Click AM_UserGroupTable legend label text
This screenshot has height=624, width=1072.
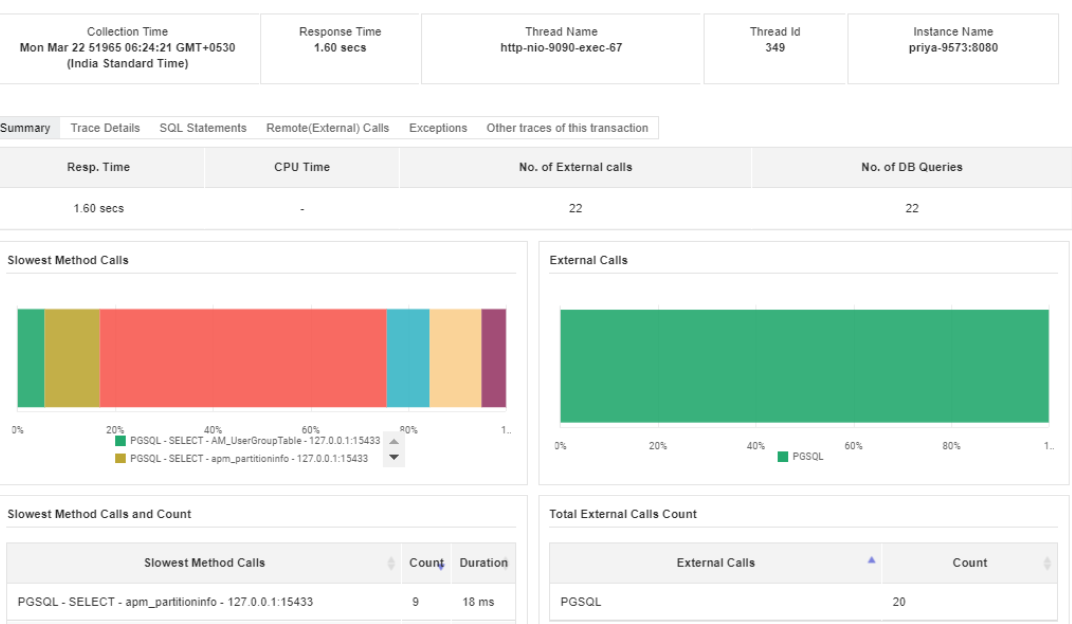pyautogui.click(x=255, y=441)
